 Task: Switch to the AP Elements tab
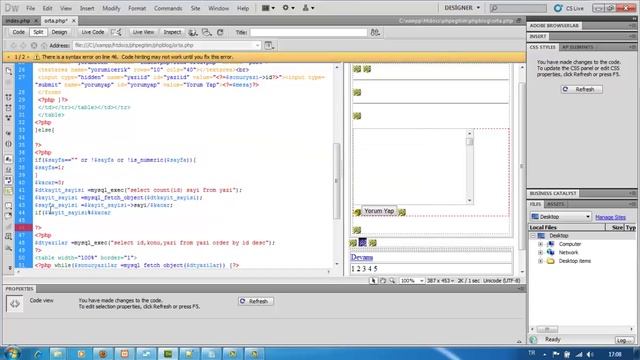click(578, 47)
